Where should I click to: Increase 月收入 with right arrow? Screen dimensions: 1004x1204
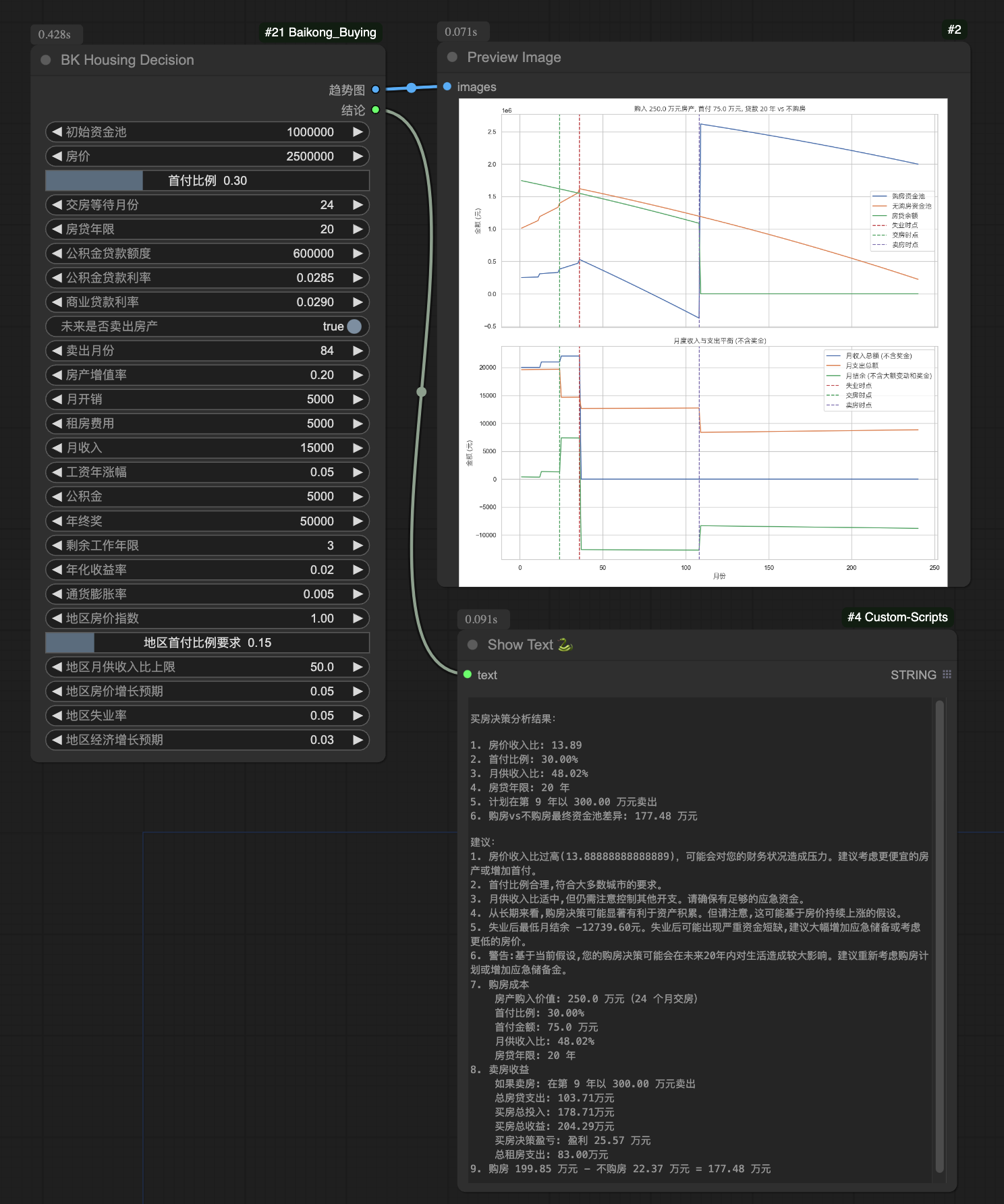[358, 448]
